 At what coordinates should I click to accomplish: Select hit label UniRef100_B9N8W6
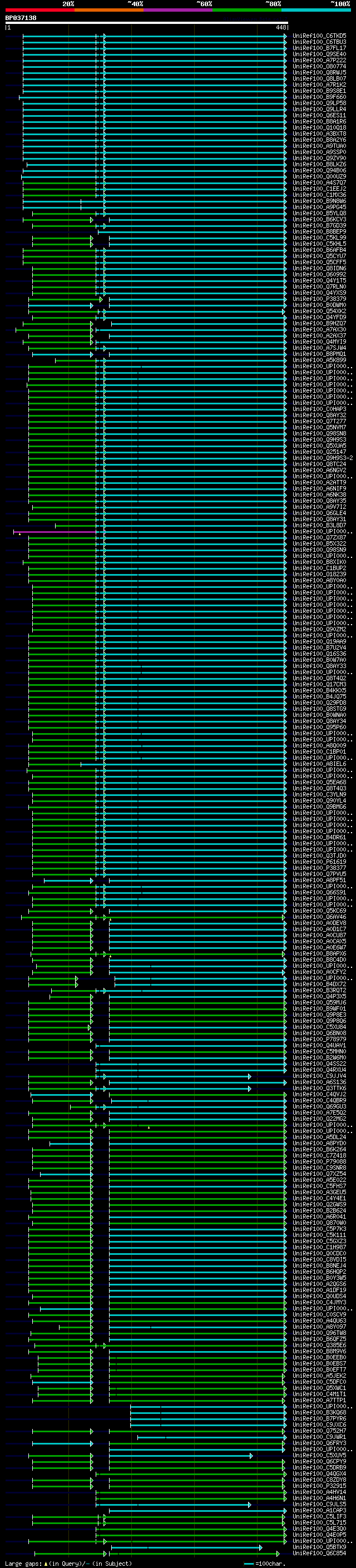(x=319, y=201)
